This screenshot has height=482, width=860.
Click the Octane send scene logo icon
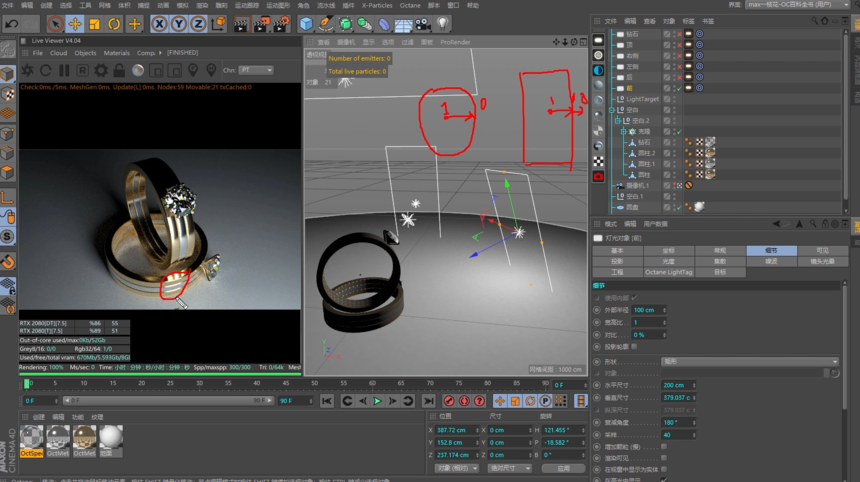pyautogui.click(x=27, y=70)
